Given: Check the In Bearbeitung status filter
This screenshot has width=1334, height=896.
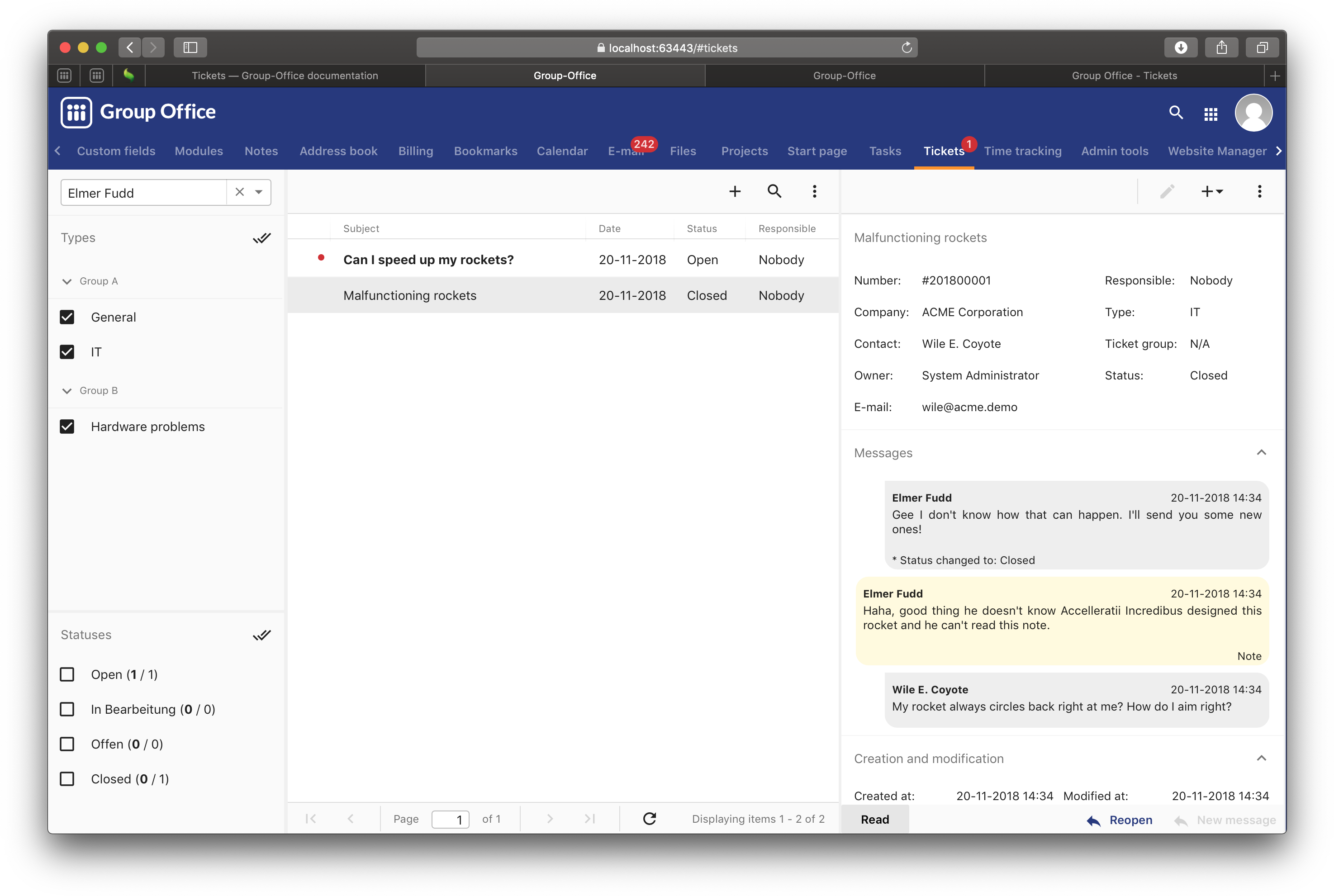Looking at the screenshot, I should [67, 709].
